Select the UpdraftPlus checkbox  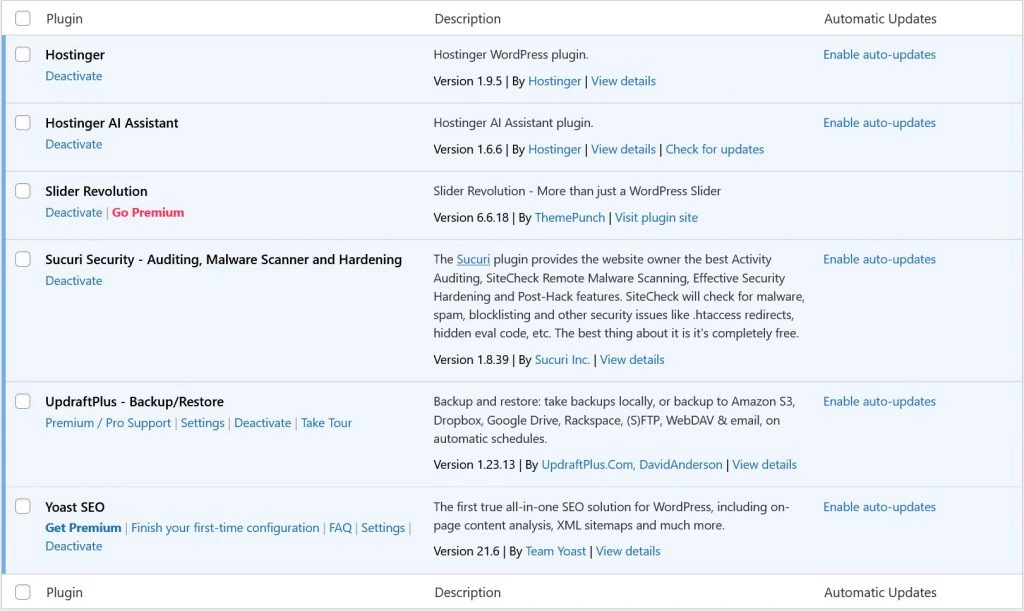(x=23, y=401)
